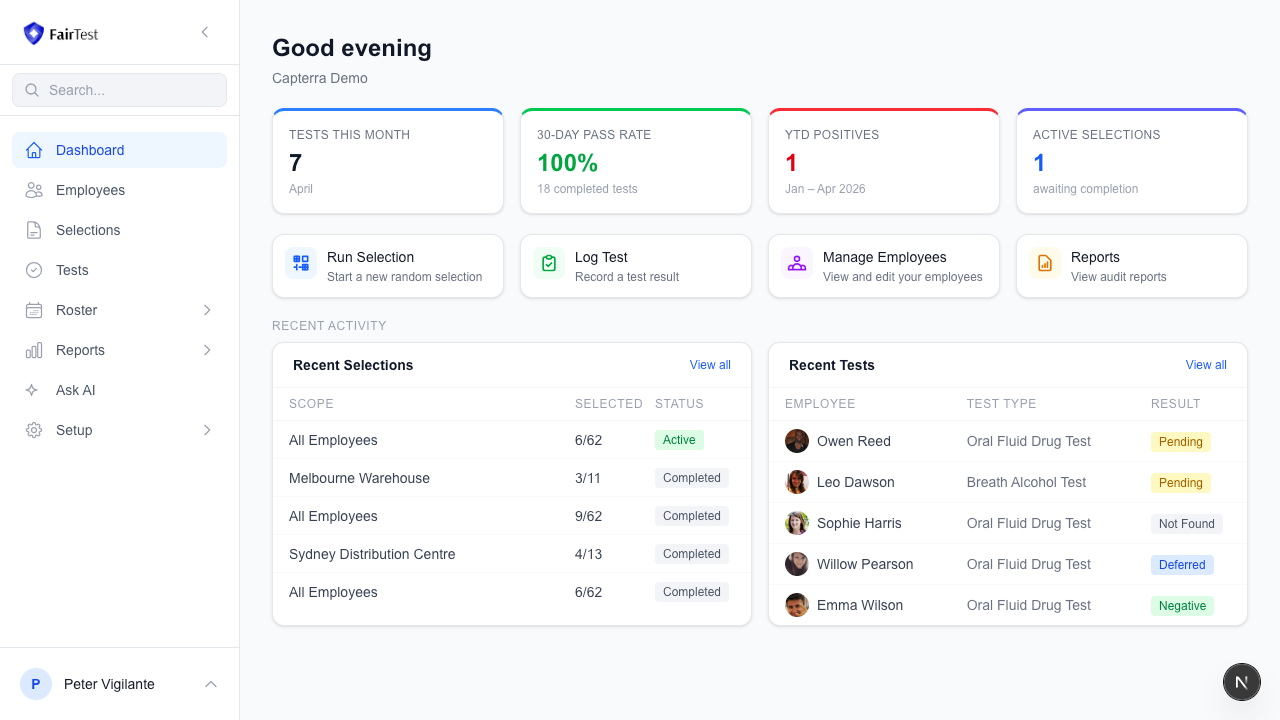Screen dimensions: 1280x720
Task: Expand the Setup submenu chevron
Action: [x=207, y=430]
